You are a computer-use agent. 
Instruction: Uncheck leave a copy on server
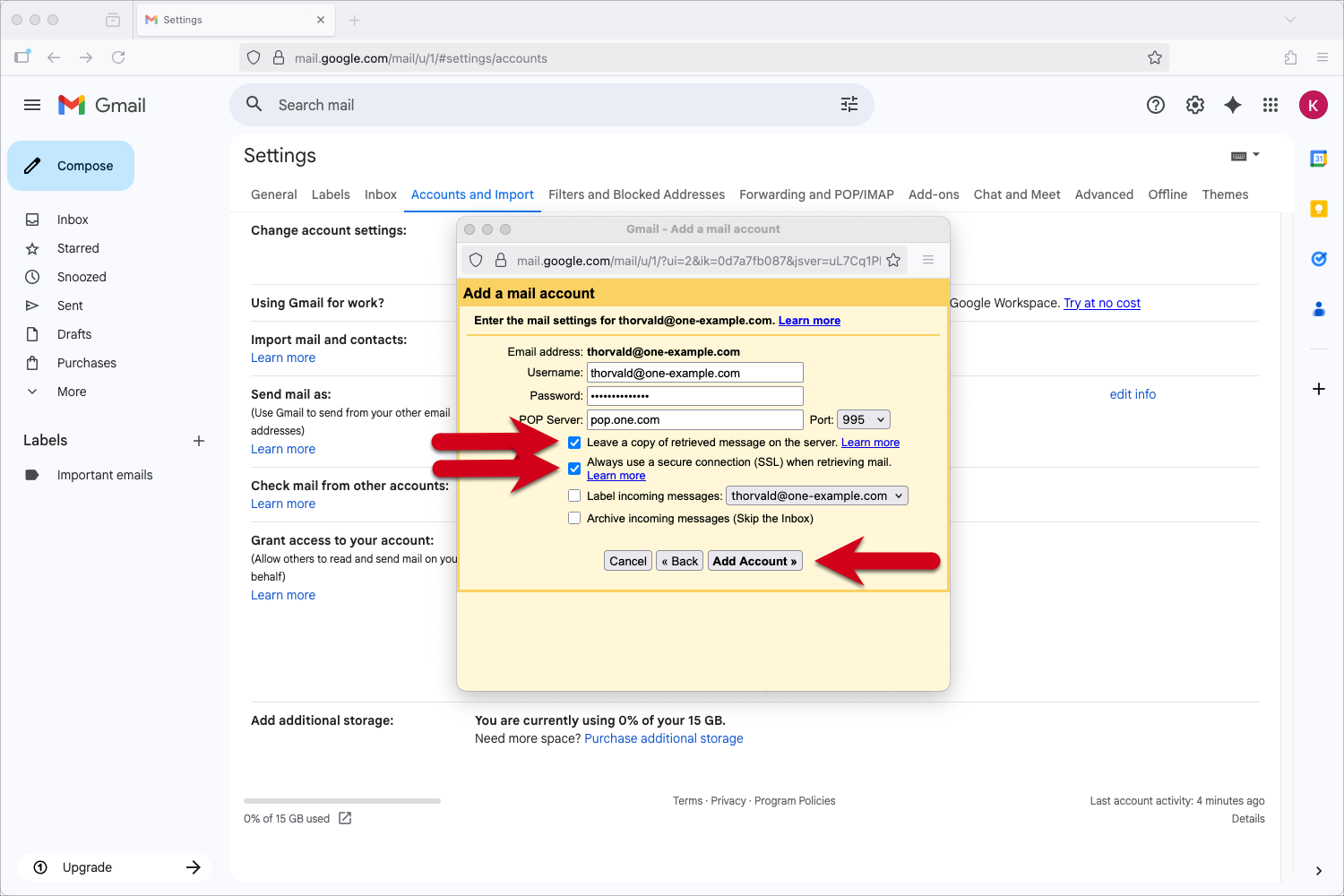click(574, 443)
